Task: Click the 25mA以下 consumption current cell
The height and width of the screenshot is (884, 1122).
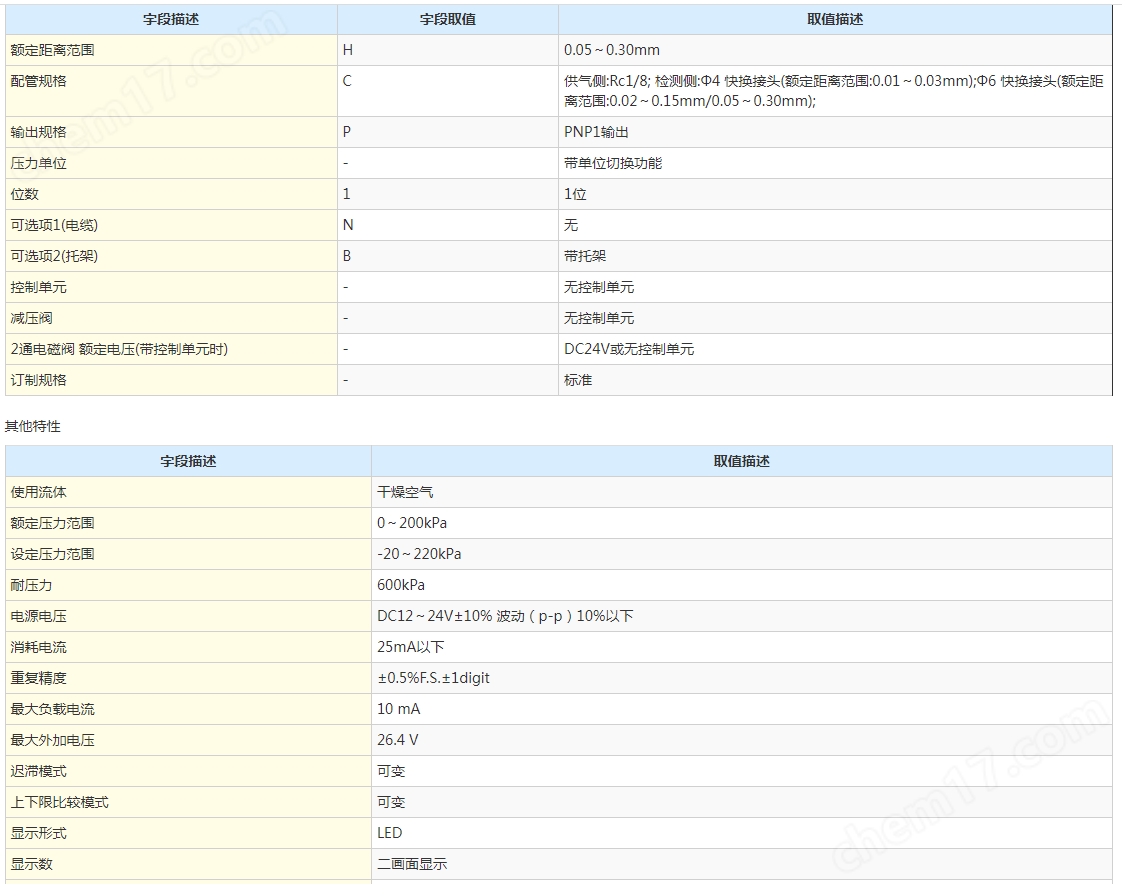Action: click(408, 646)
